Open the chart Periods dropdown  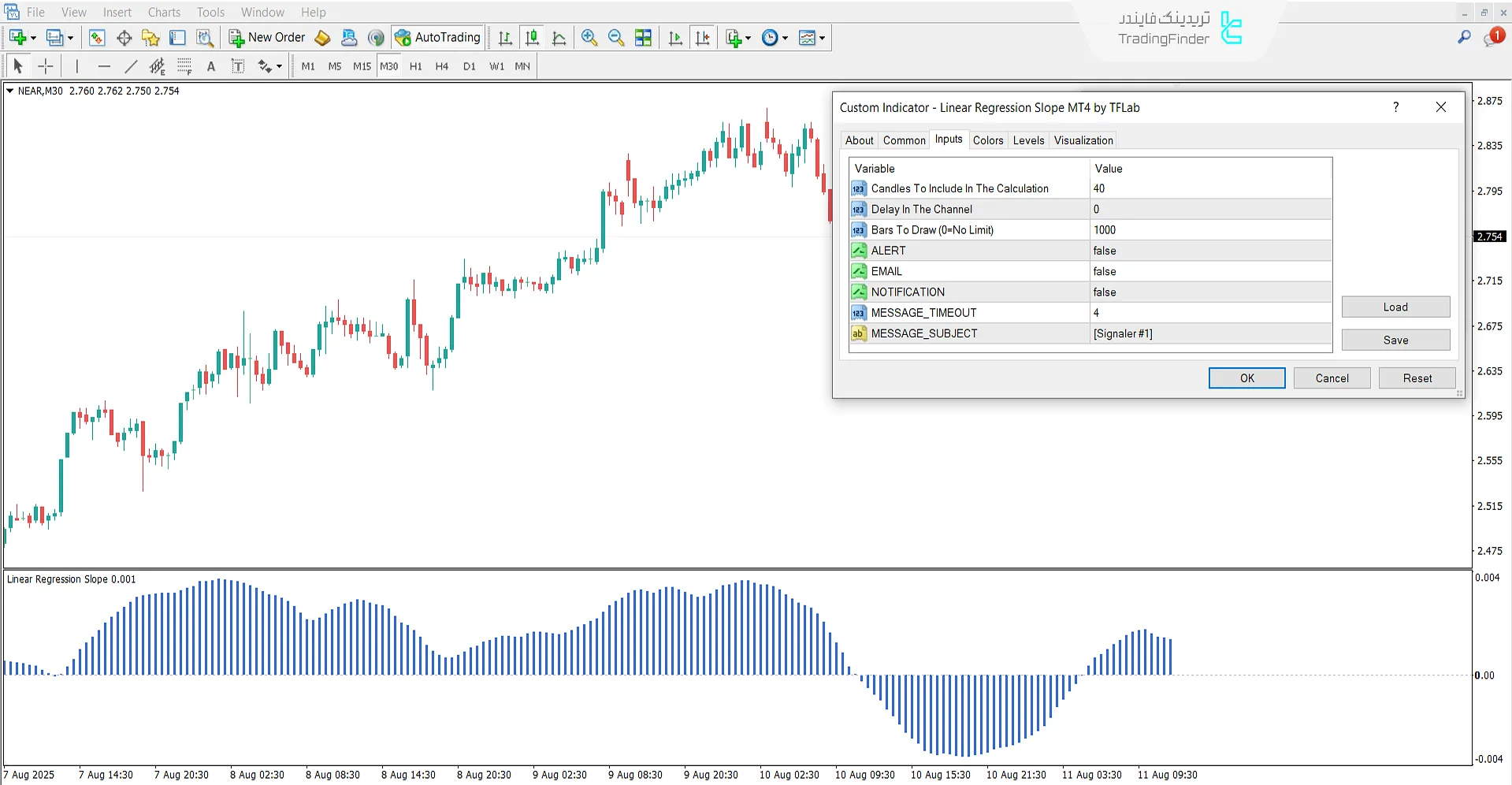coord(775,37)
